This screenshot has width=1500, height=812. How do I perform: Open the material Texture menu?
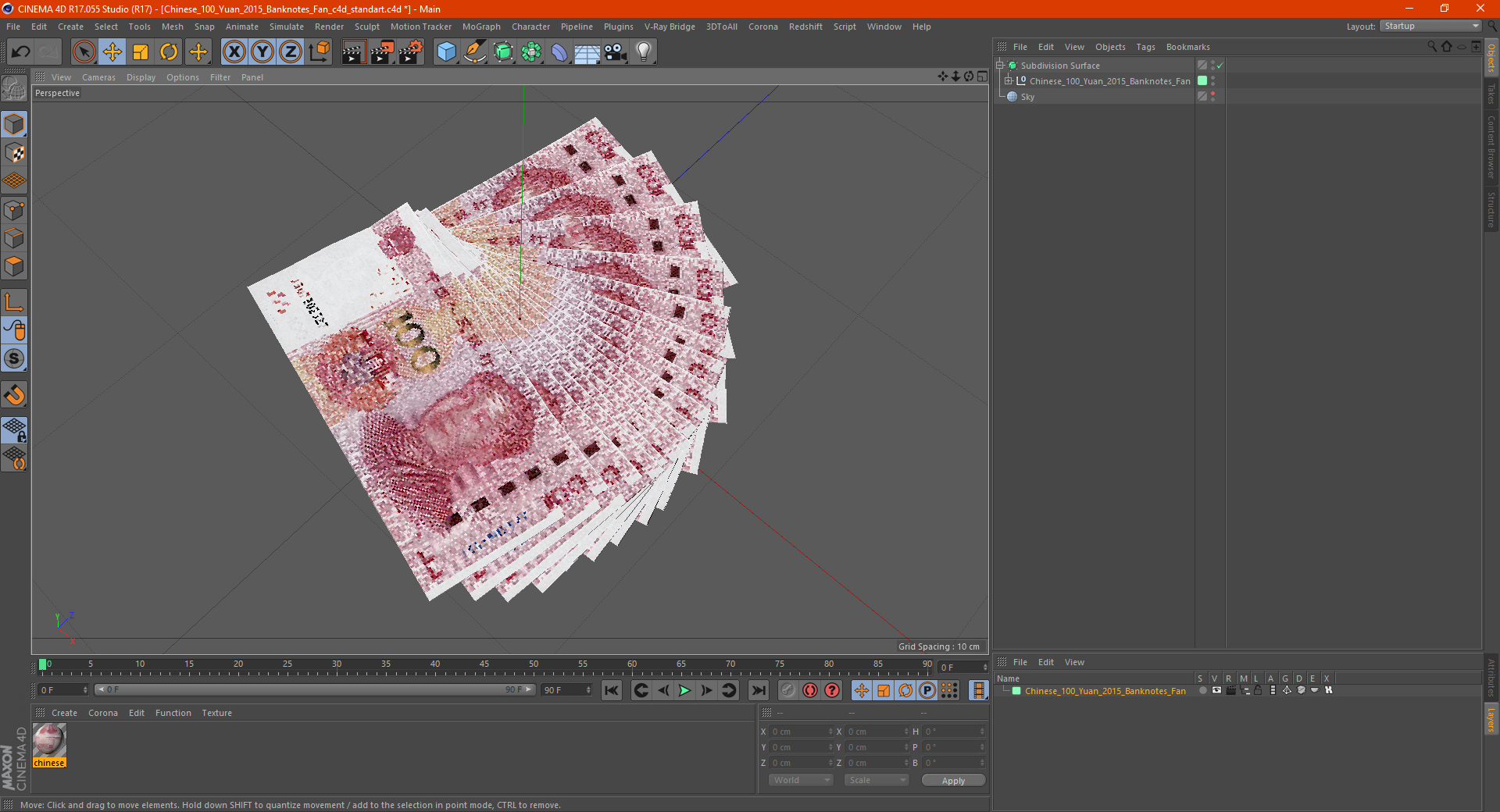tap(216, 713)
